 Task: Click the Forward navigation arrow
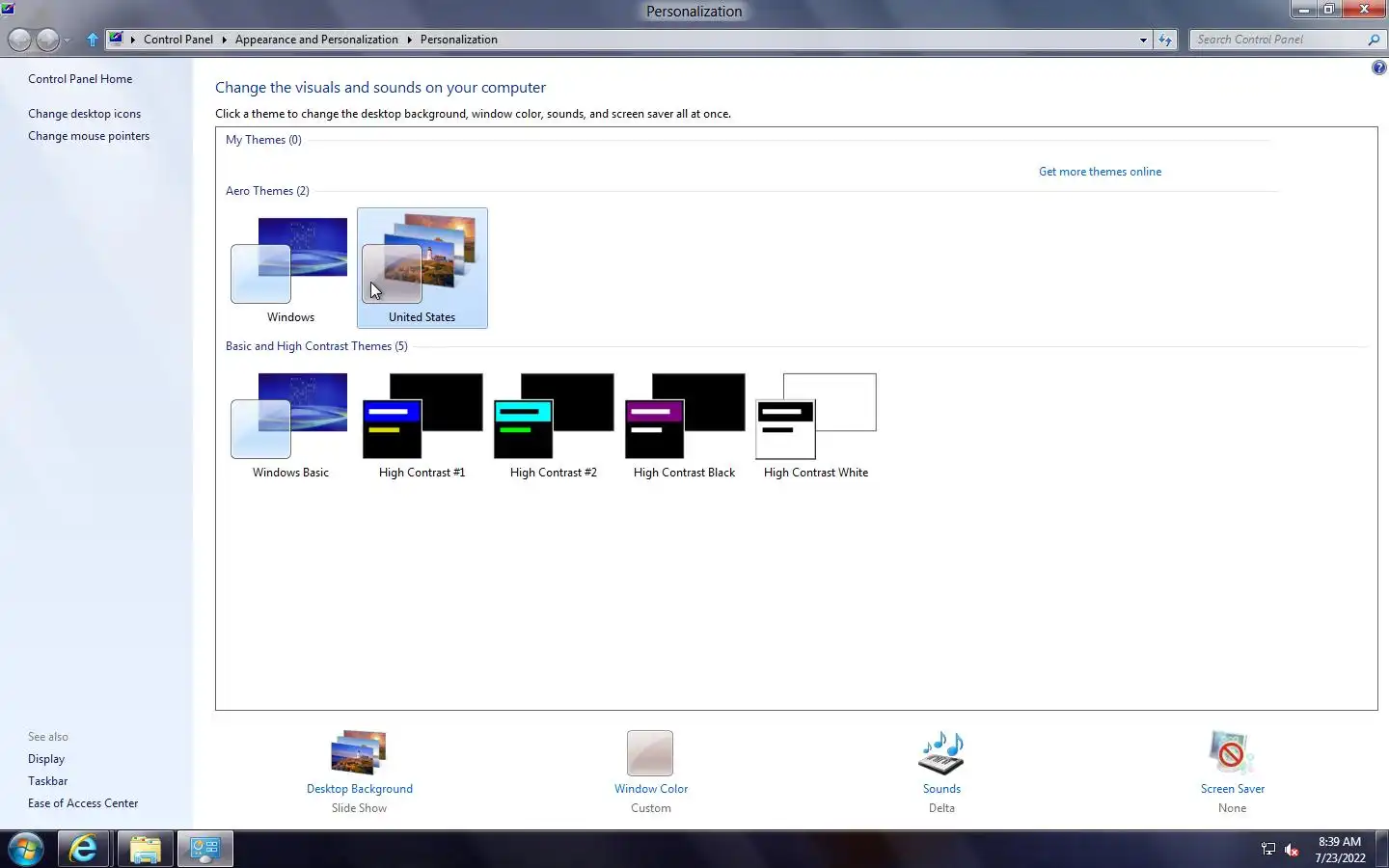(x=47, y=40)
